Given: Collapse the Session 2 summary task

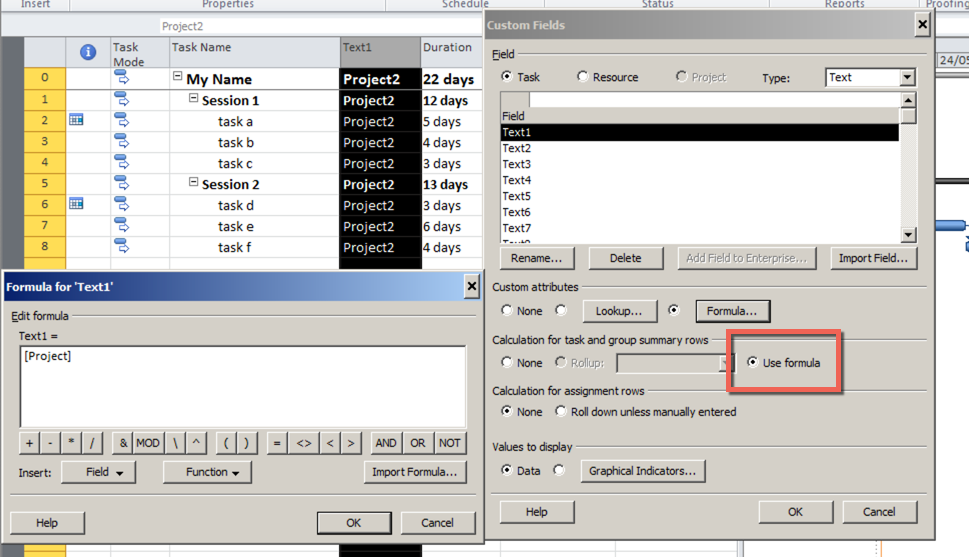Looking at the screenshot, I should pyautogui.click(x=193, y=182).
